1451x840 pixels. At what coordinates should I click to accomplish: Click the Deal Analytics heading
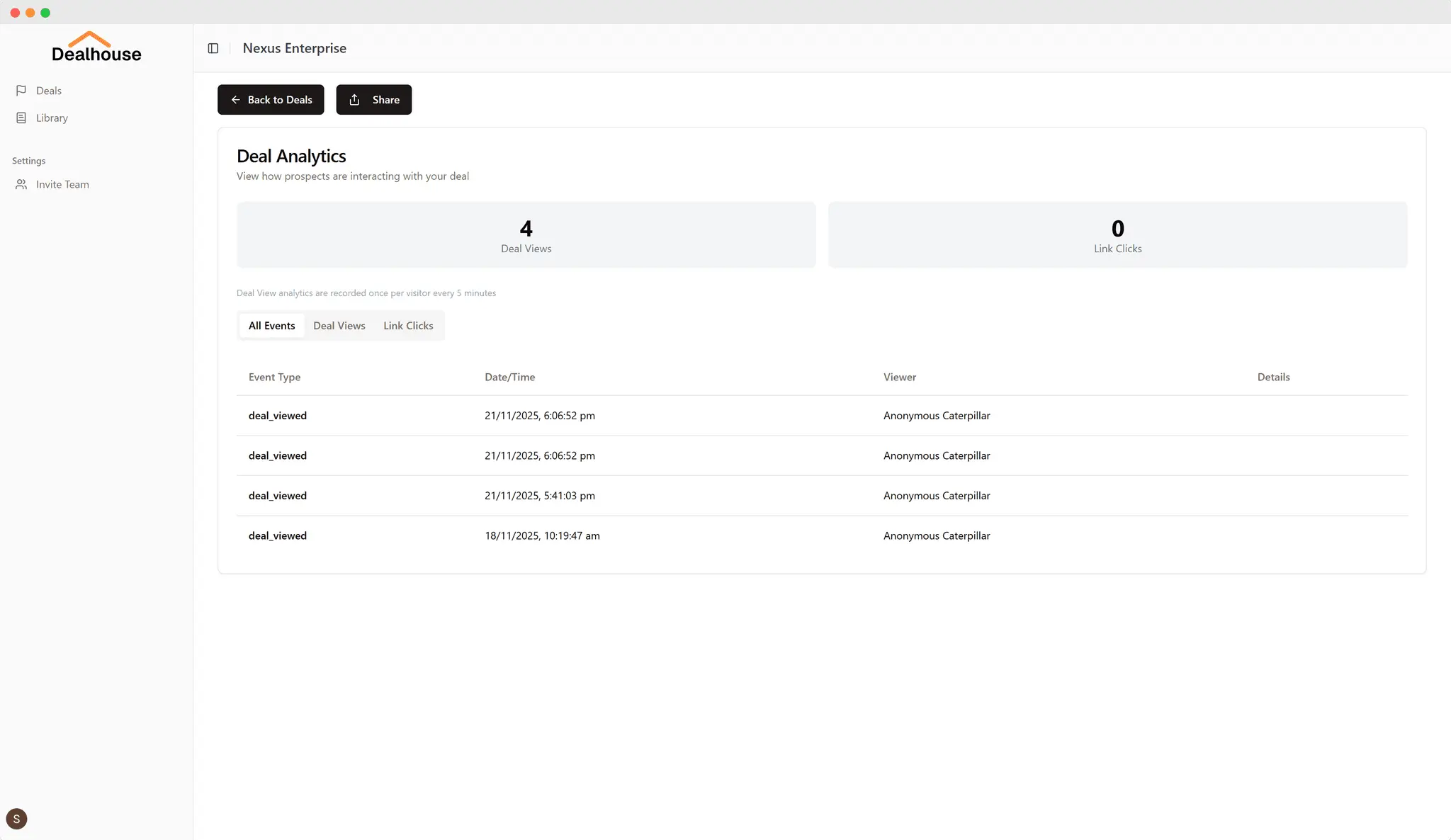coord(291,156)
